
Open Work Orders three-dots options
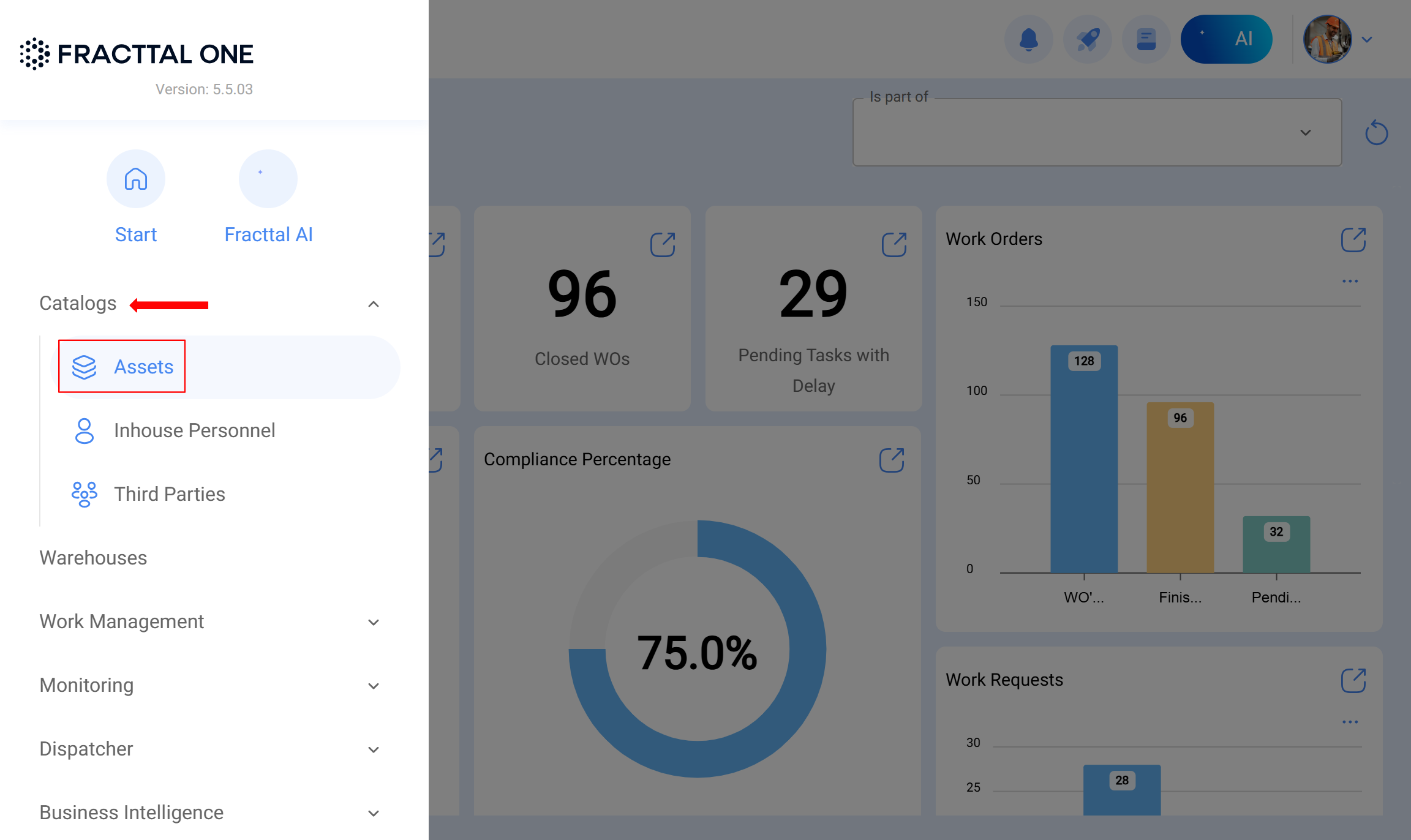coord(1350,281)
